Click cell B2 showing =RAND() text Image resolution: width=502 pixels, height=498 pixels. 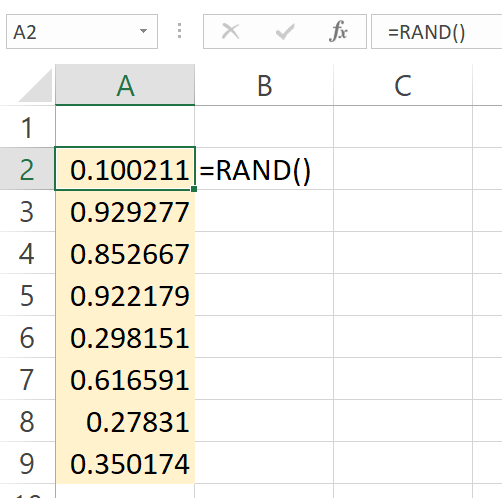(264, 169)
